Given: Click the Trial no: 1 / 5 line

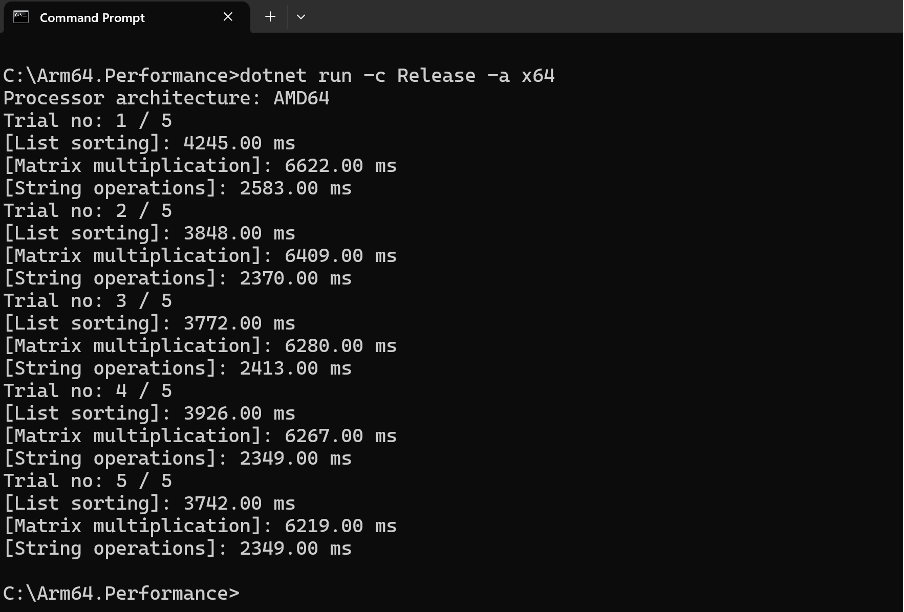Looking at the screenshot, I should coord(88,120).
